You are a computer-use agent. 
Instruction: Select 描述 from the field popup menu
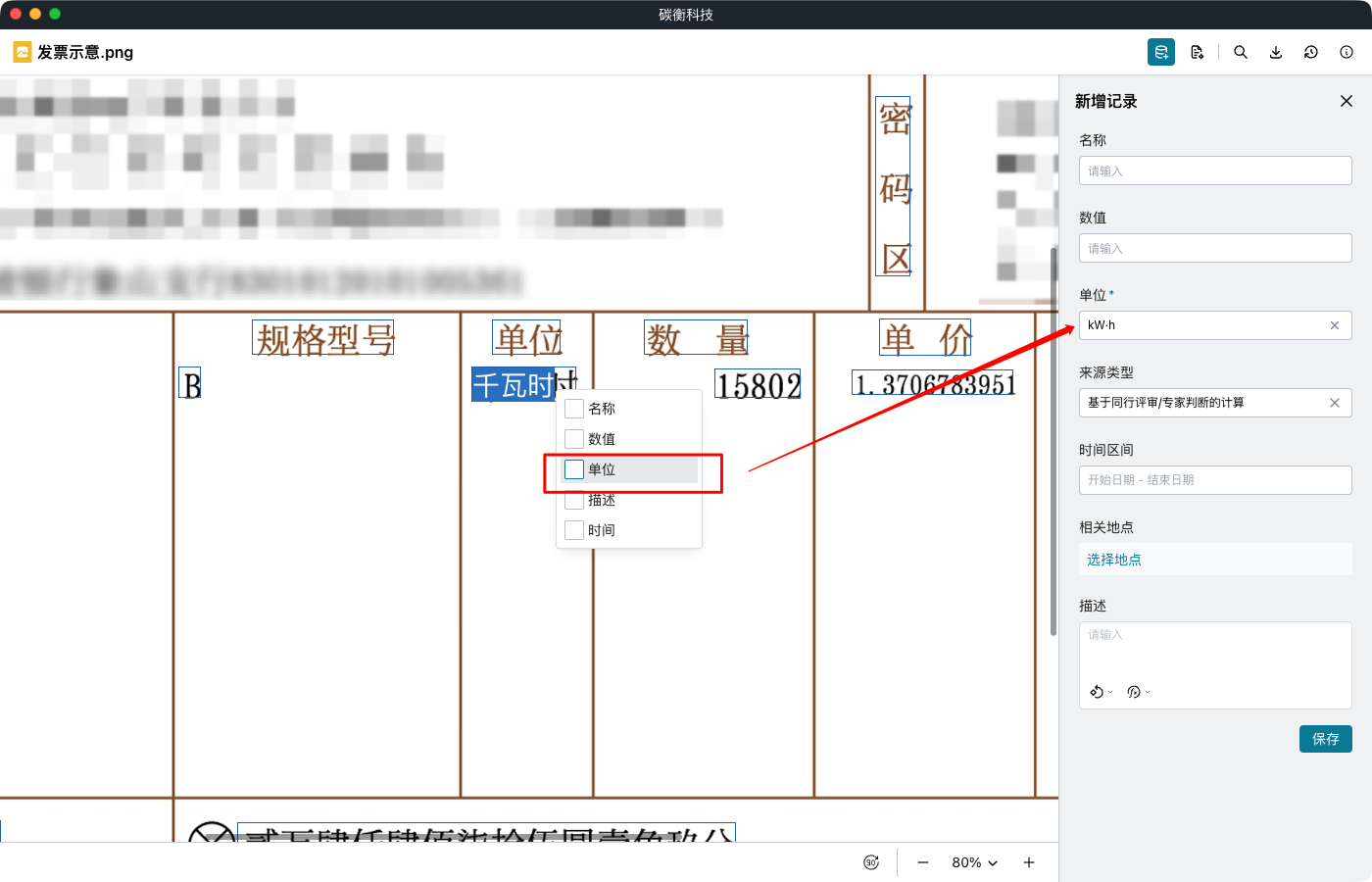tap(573, 500)
